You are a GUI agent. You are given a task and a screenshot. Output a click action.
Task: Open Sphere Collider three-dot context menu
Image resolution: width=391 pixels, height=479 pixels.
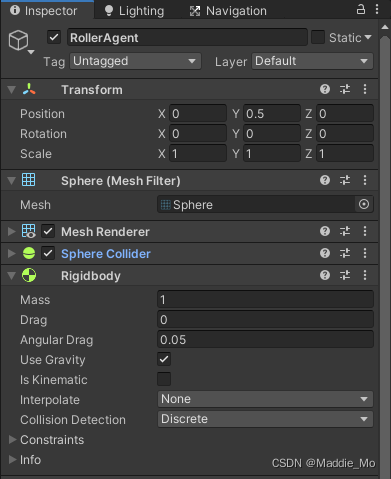point(365,253)
